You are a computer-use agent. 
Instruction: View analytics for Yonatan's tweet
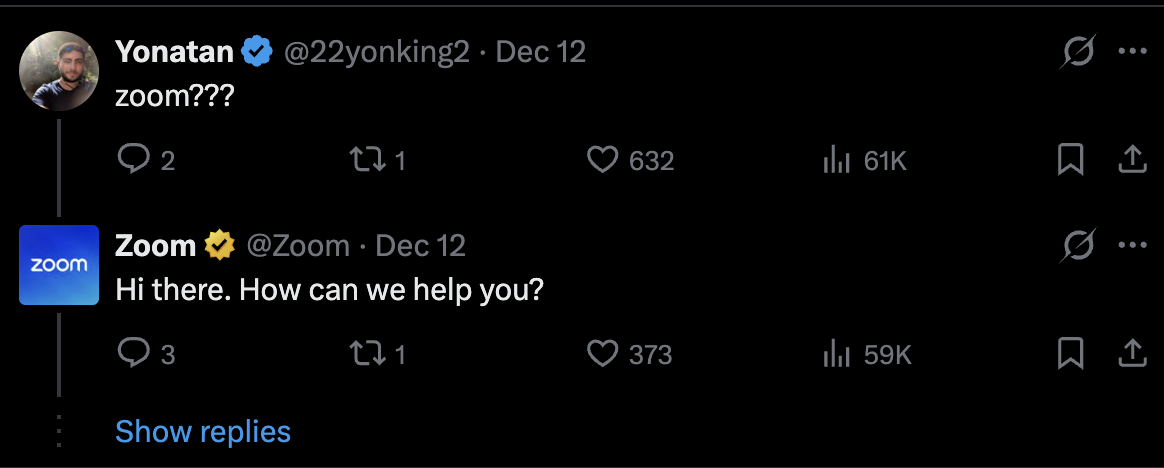pyautogui.click(x=836, y=160)
